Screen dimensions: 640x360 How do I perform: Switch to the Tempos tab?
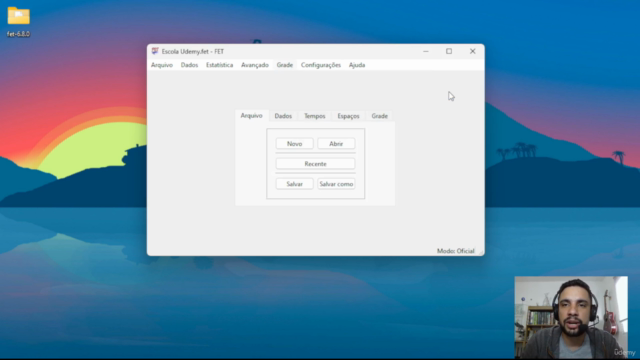click(315, 116)
